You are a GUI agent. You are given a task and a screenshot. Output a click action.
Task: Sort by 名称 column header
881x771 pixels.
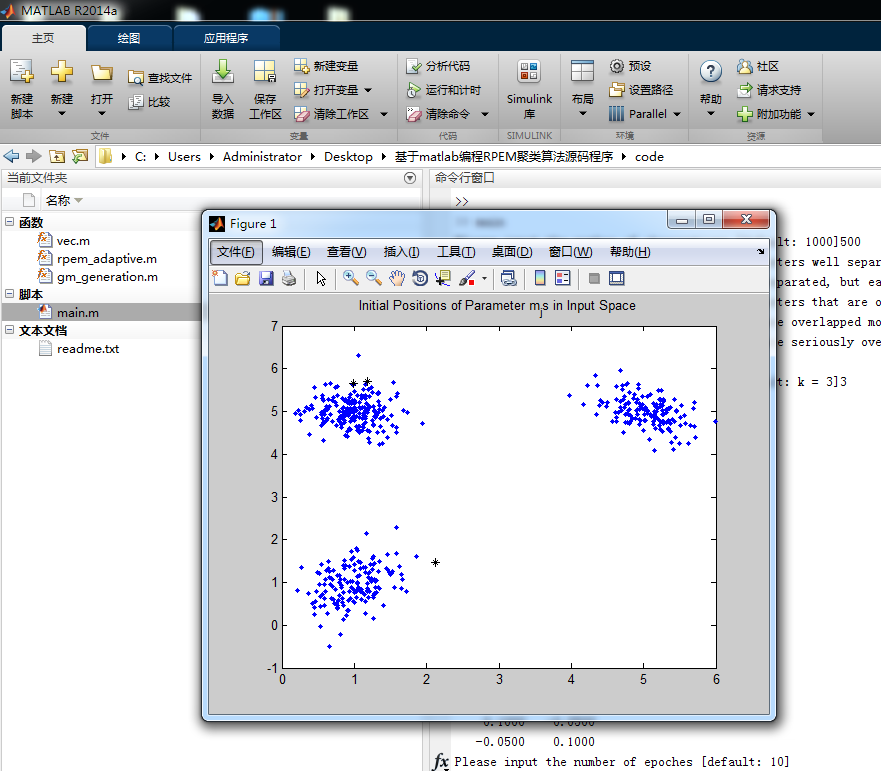[57, 201]
